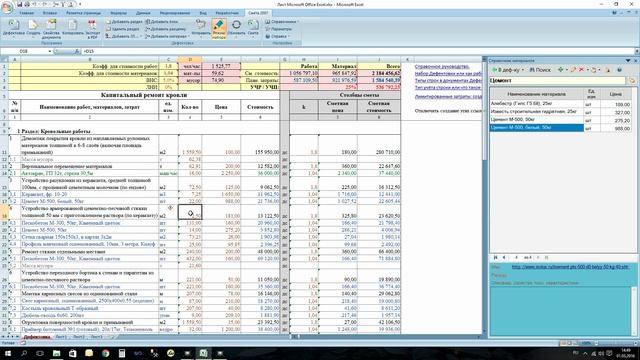Image resolution: width=640 pixels, height=360 pixels.
Task: Open 'Набор Дефектовки' help link
Action: (448, 73)
